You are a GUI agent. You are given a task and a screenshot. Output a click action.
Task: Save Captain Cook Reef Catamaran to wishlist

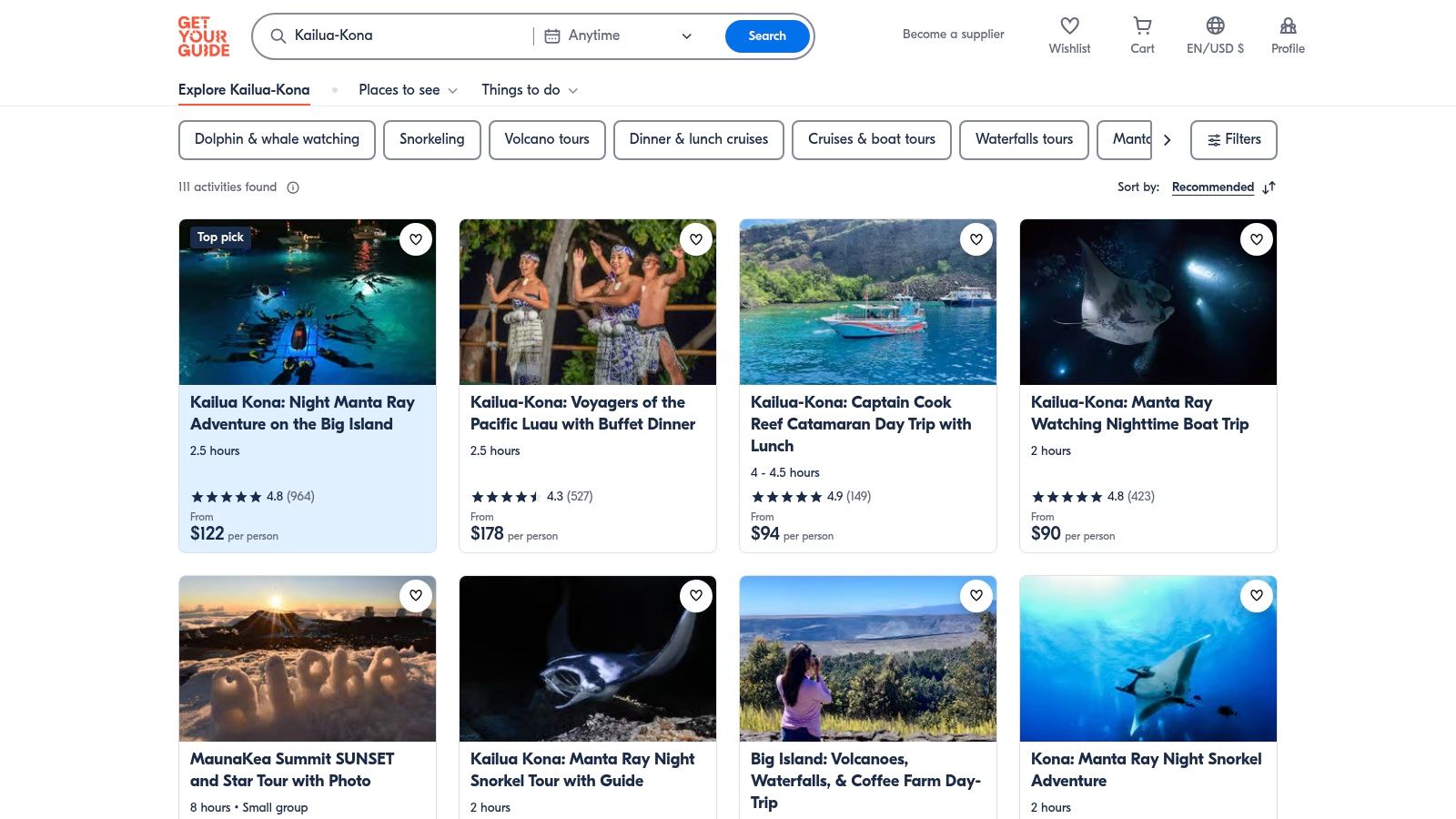[976, 239]
